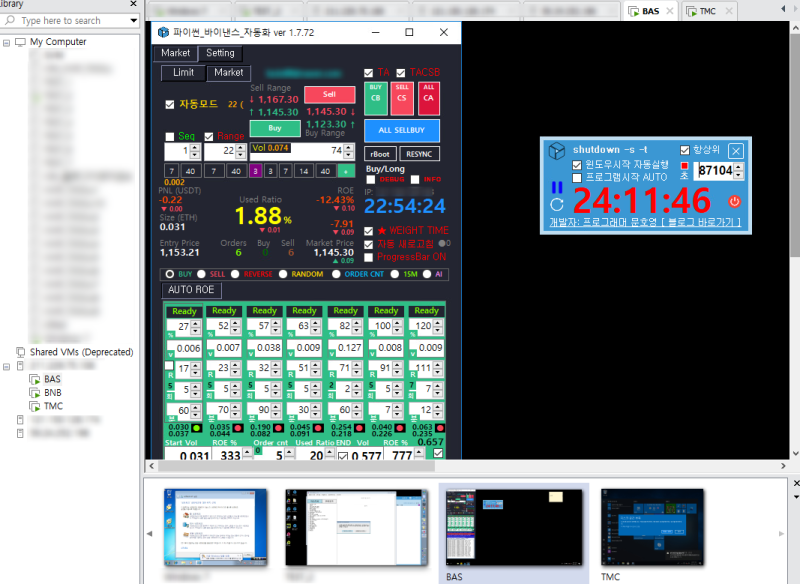Click the green BUY CB button

[x=376, y=98]
